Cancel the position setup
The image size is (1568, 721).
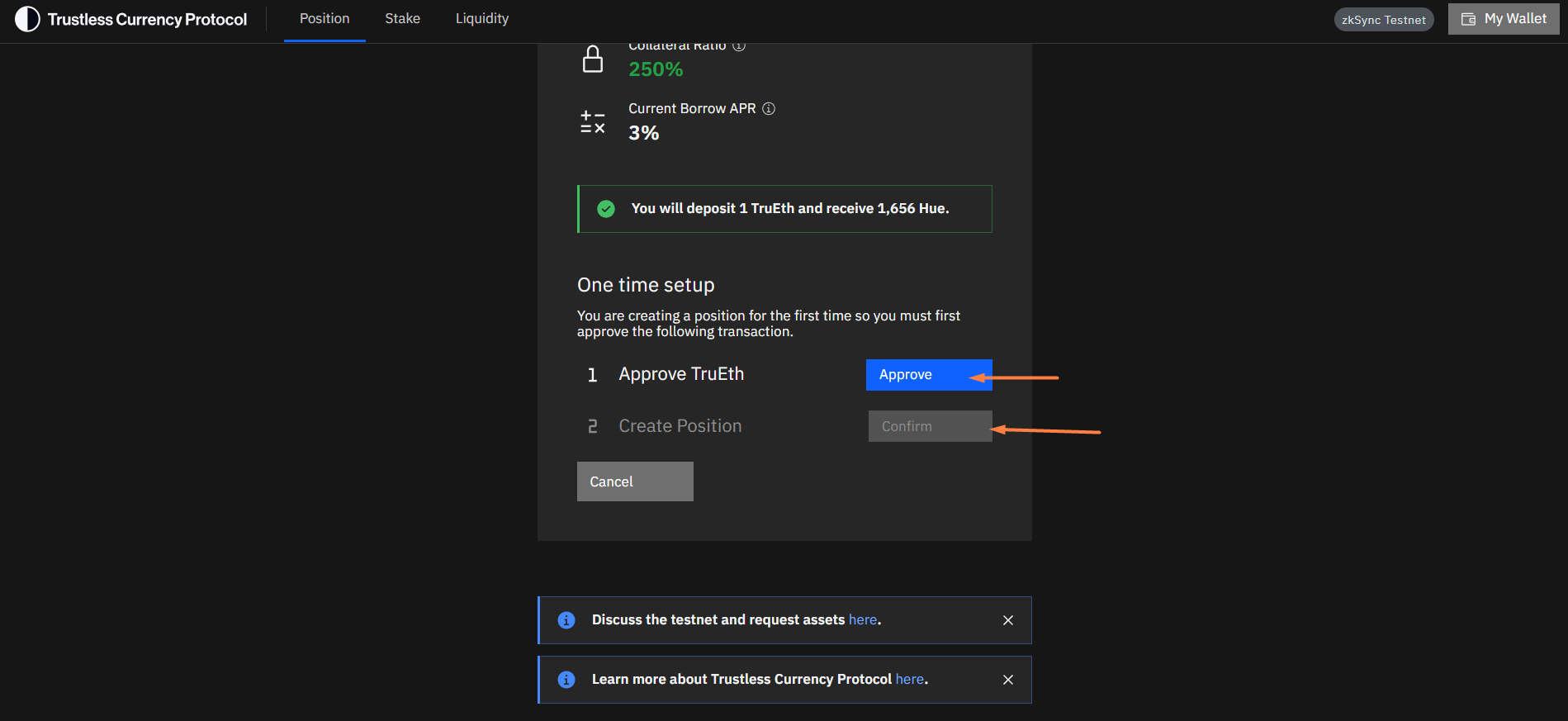pos(634,481)
